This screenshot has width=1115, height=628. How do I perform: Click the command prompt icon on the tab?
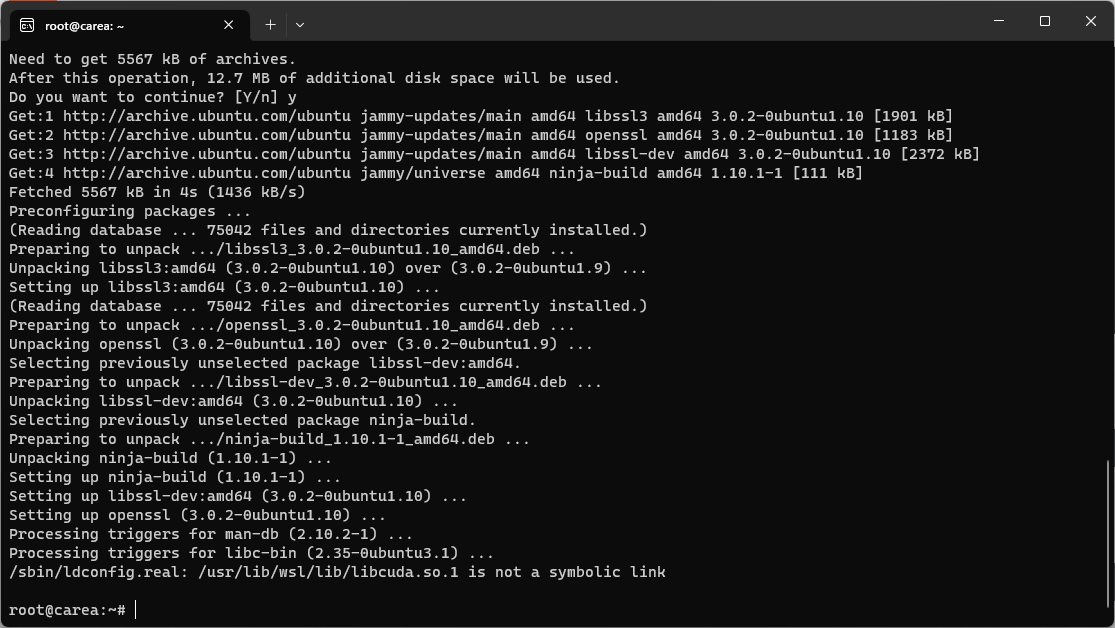[25, 25]
